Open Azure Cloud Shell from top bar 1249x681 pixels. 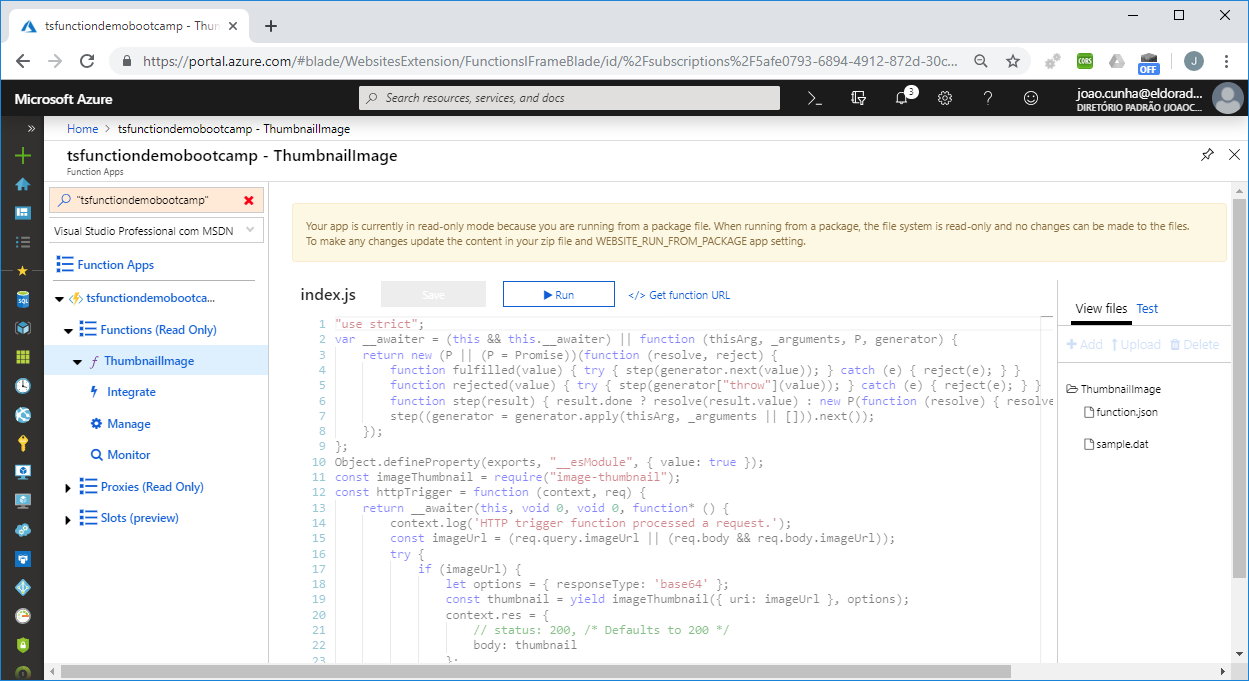coord(814,98)
